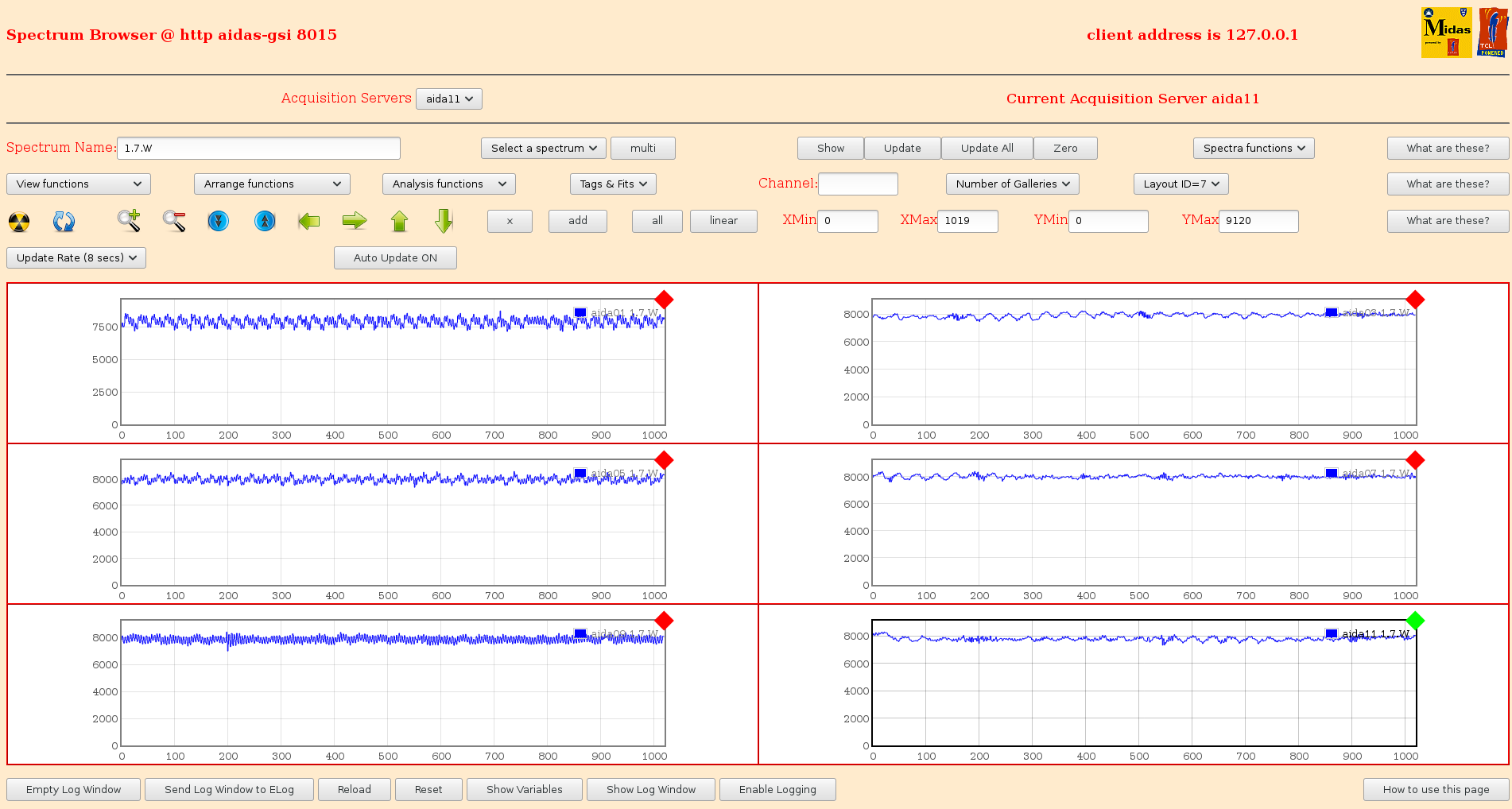The image size is (1512, 809).
Task: Change the Update Rate (8 secs) dropdown
Action: coord(76,258)
